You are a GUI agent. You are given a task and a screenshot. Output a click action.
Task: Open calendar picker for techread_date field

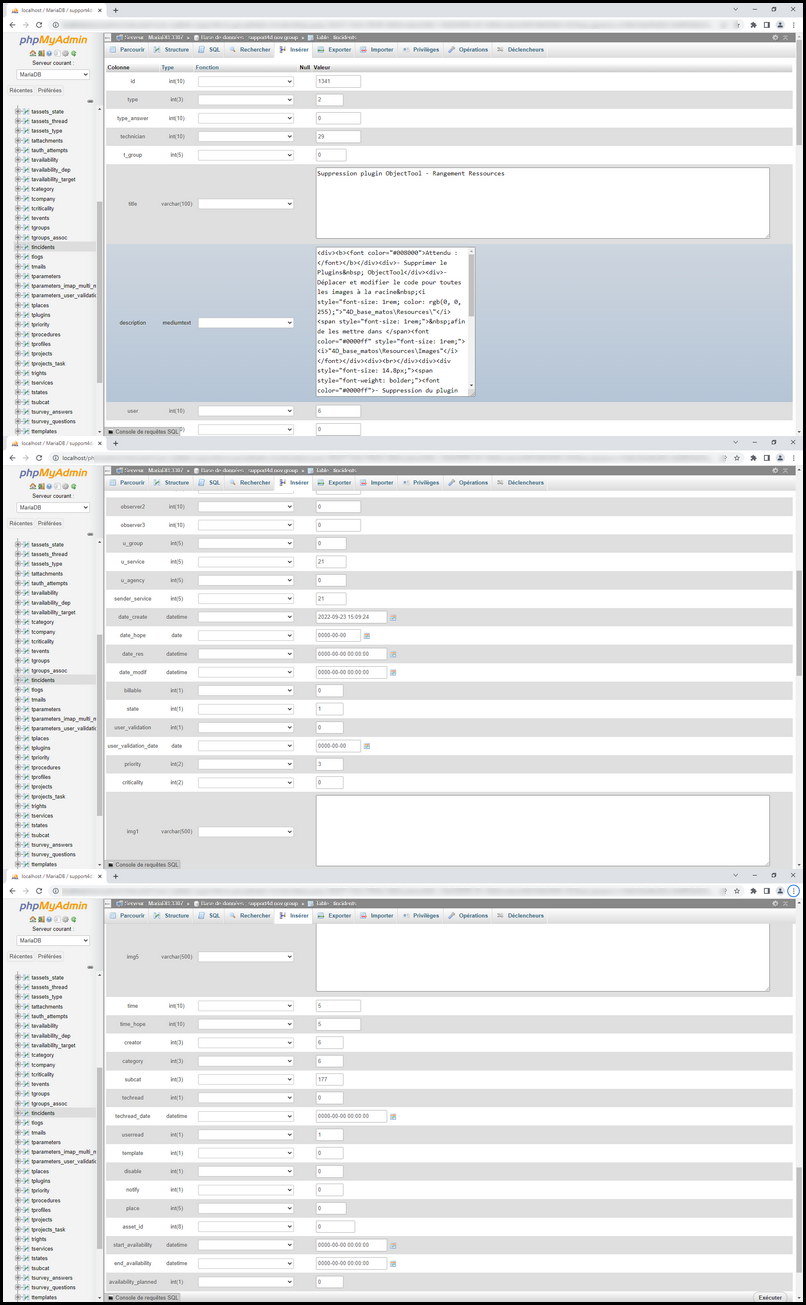tap(393, 1116)
